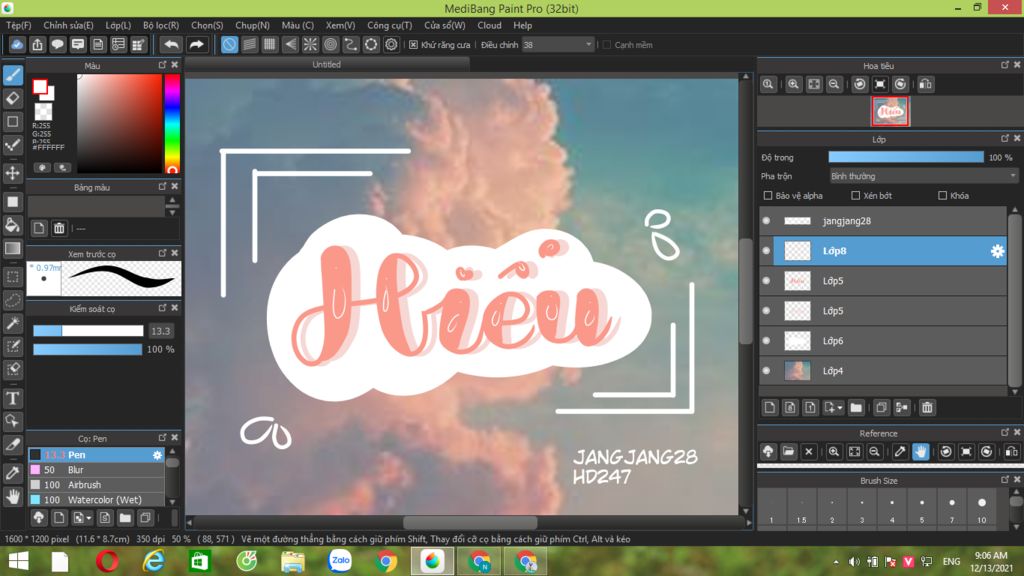The height and width of the screenshot is (576, 1024).
Task: Open Zalo from the taskbar
Action: 340,562
